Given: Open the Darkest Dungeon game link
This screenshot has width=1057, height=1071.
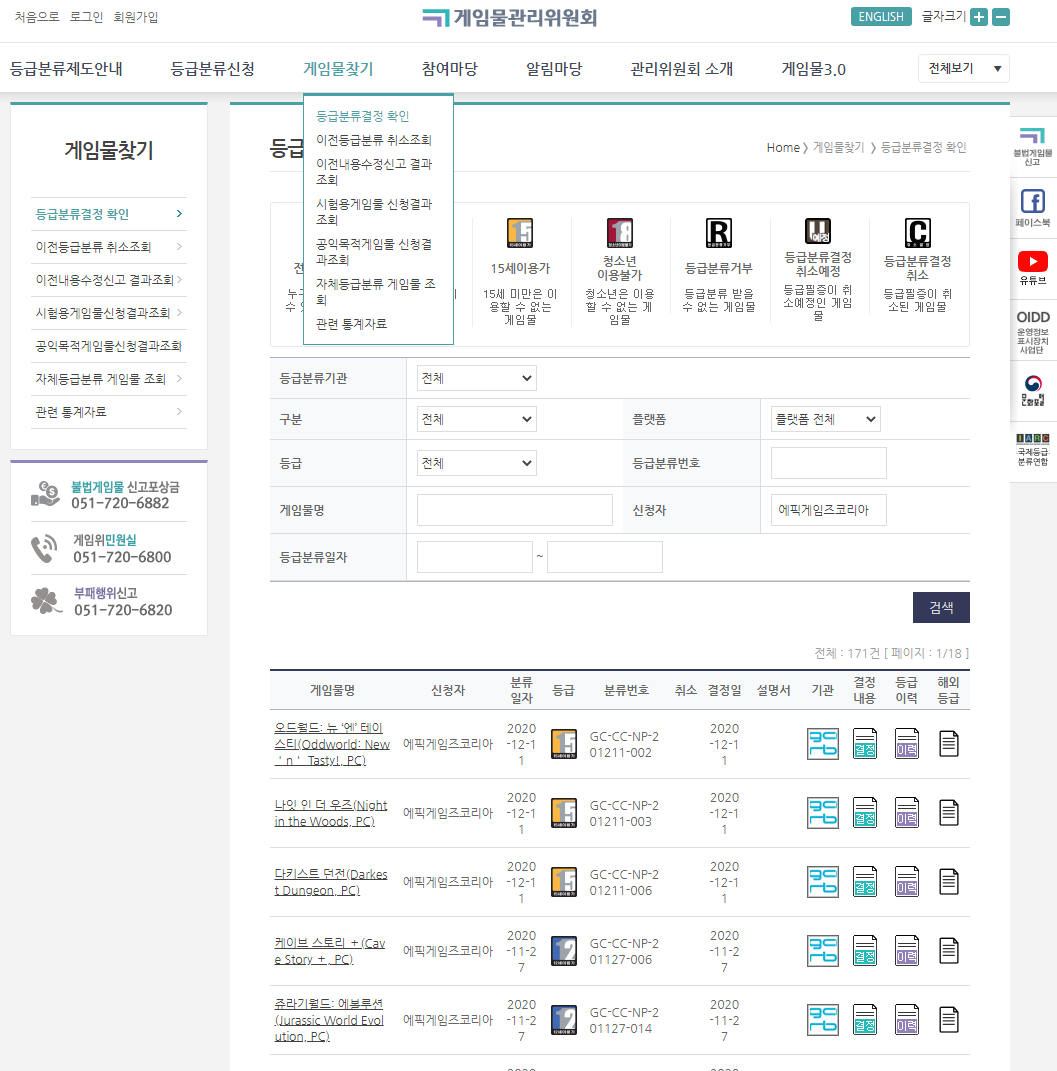Looking at the screenshot, I should tap(330, 882).
